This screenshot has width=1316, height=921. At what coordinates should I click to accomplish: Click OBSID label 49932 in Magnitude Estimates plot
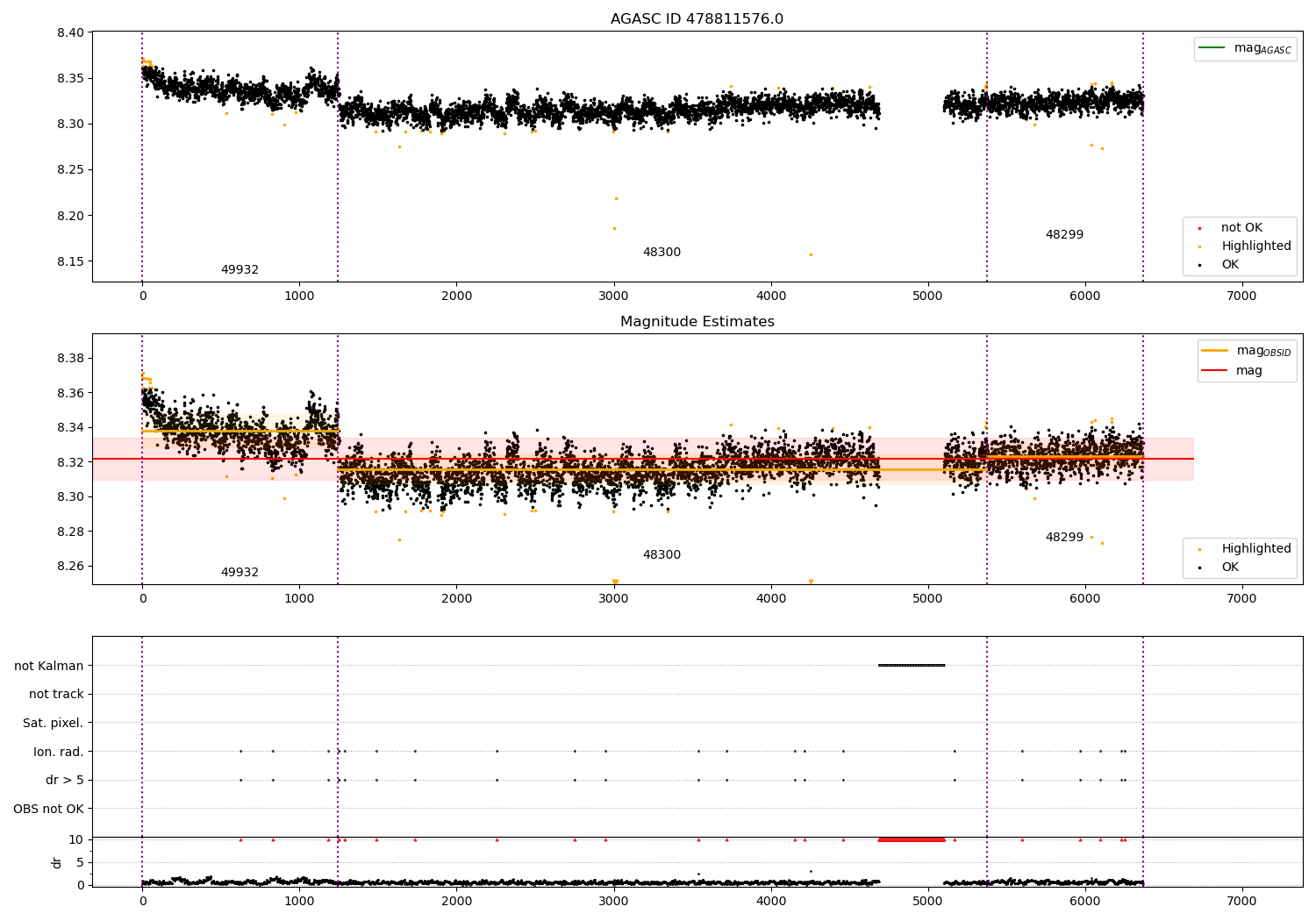pos(240,572)
